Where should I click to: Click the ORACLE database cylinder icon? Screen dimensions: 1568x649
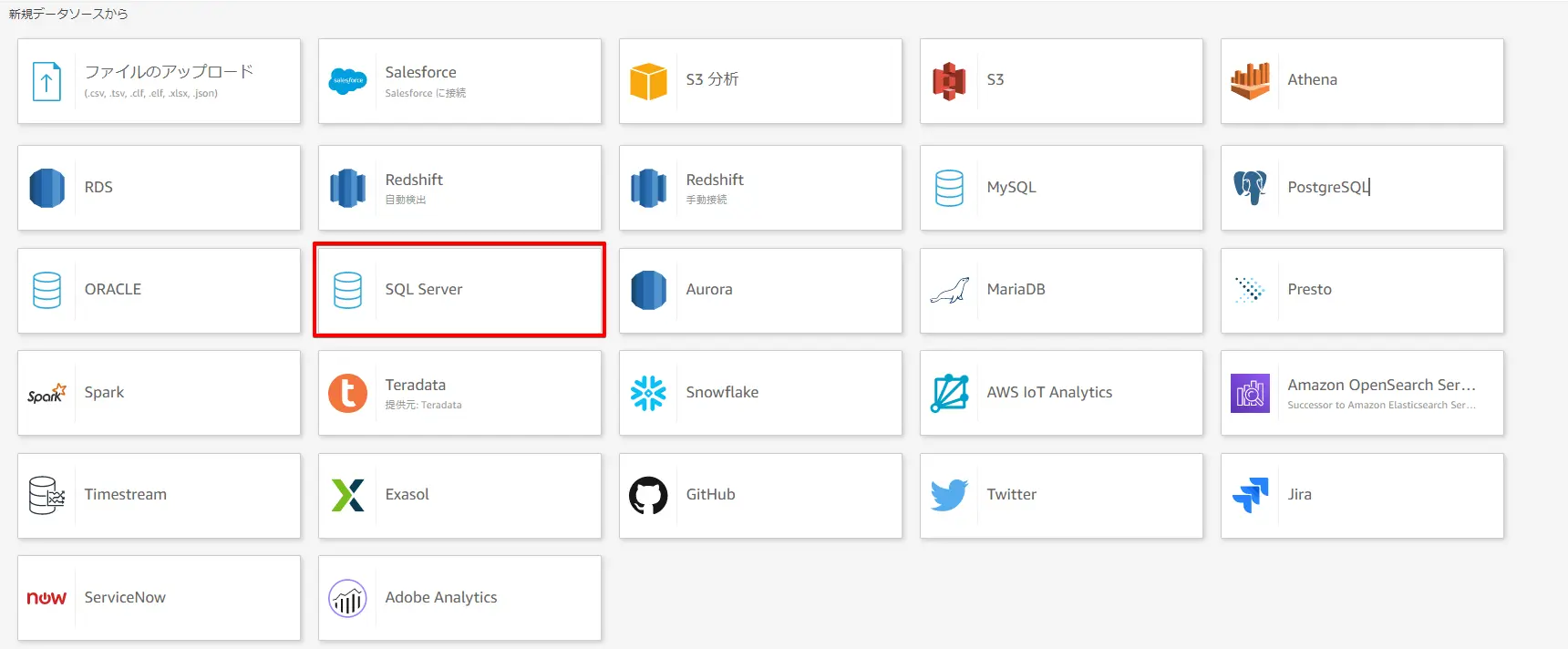pyautogui.click(x=46, y=290)
